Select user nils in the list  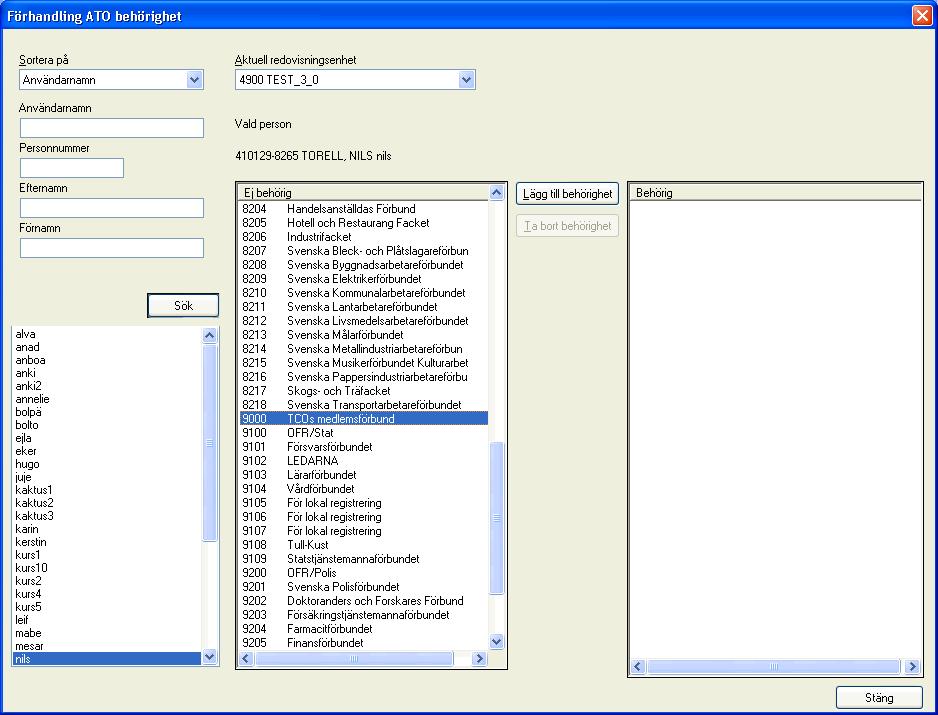106,659
